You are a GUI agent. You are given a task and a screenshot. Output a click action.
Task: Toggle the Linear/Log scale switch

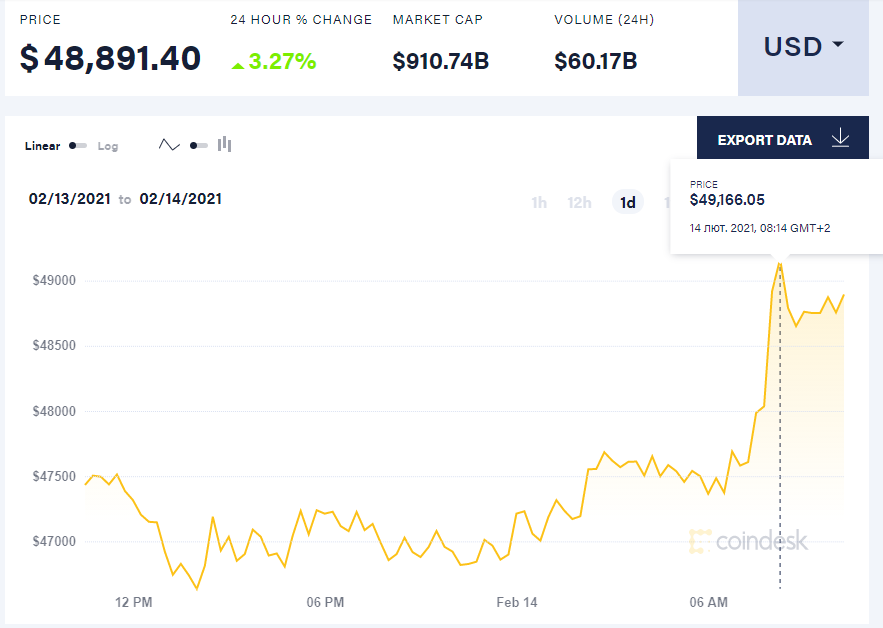coord(78,146)
